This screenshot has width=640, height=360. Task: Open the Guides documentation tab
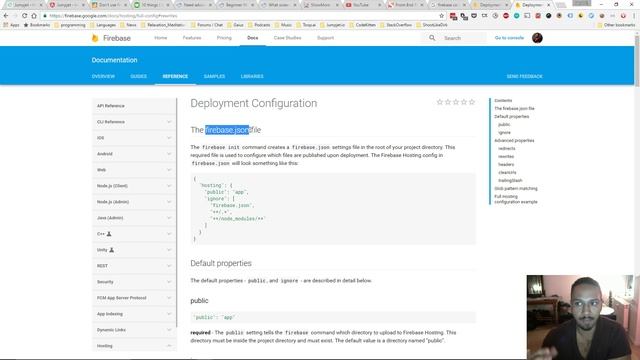point(138,76)
